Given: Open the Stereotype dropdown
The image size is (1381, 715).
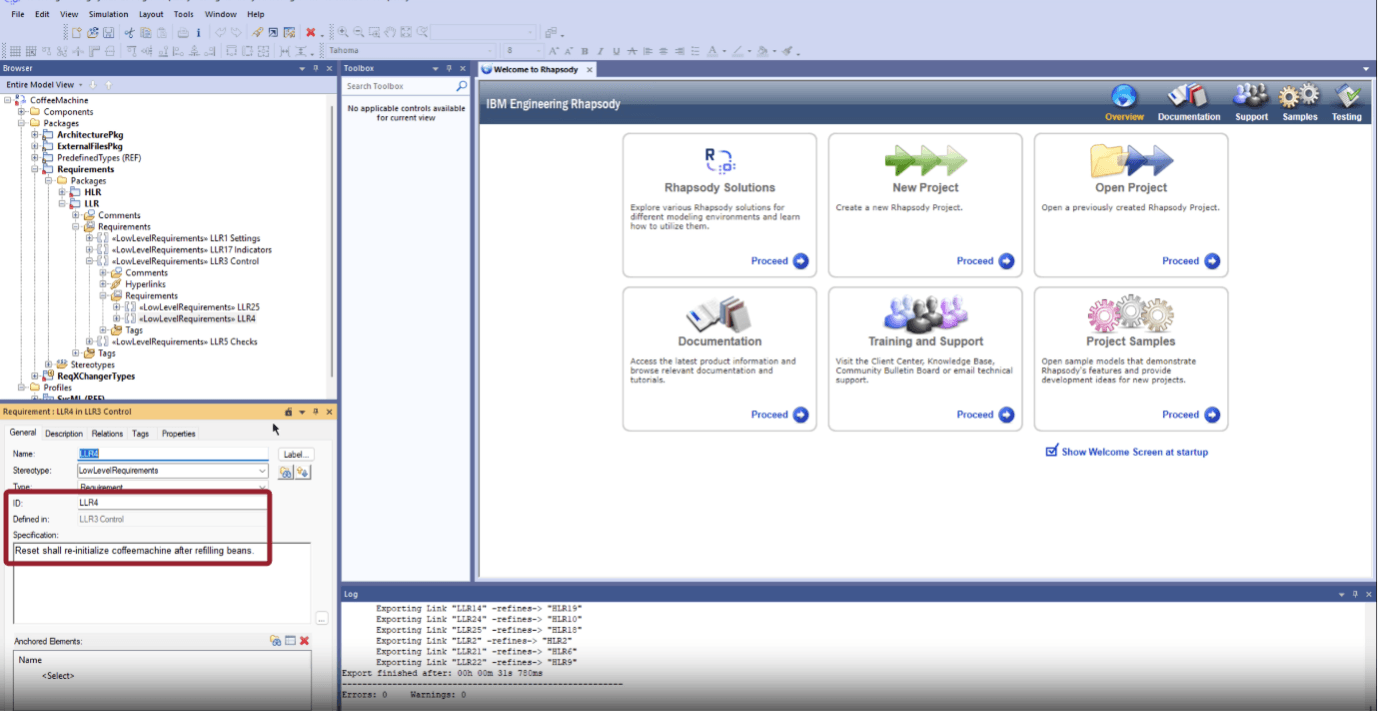Looking at the screenshot, I should point(262,471).
